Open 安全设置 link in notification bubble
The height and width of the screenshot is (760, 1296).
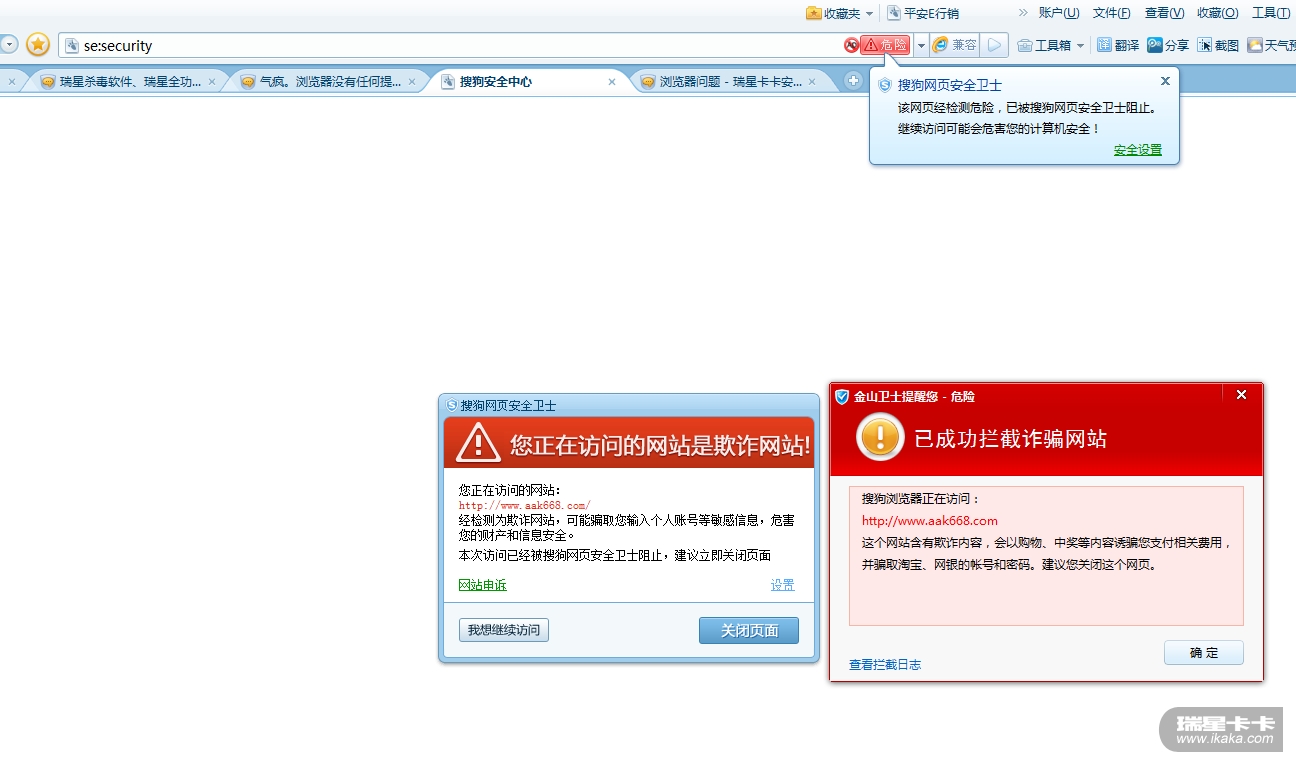pyautogui.click(x=1138, y=150)
